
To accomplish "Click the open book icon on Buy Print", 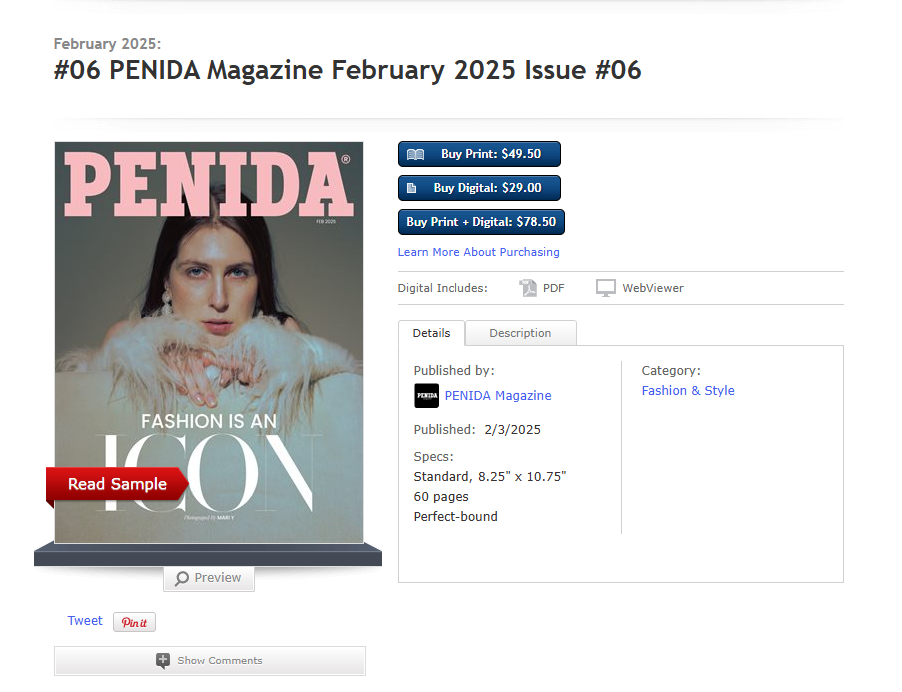I will (415, 154).
